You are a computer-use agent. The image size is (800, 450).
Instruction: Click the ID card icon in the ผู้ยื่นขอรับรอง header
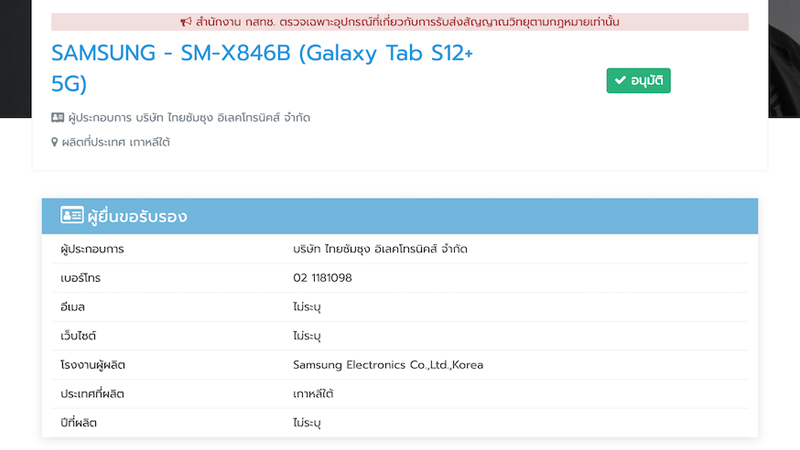[x=72, y=215]
